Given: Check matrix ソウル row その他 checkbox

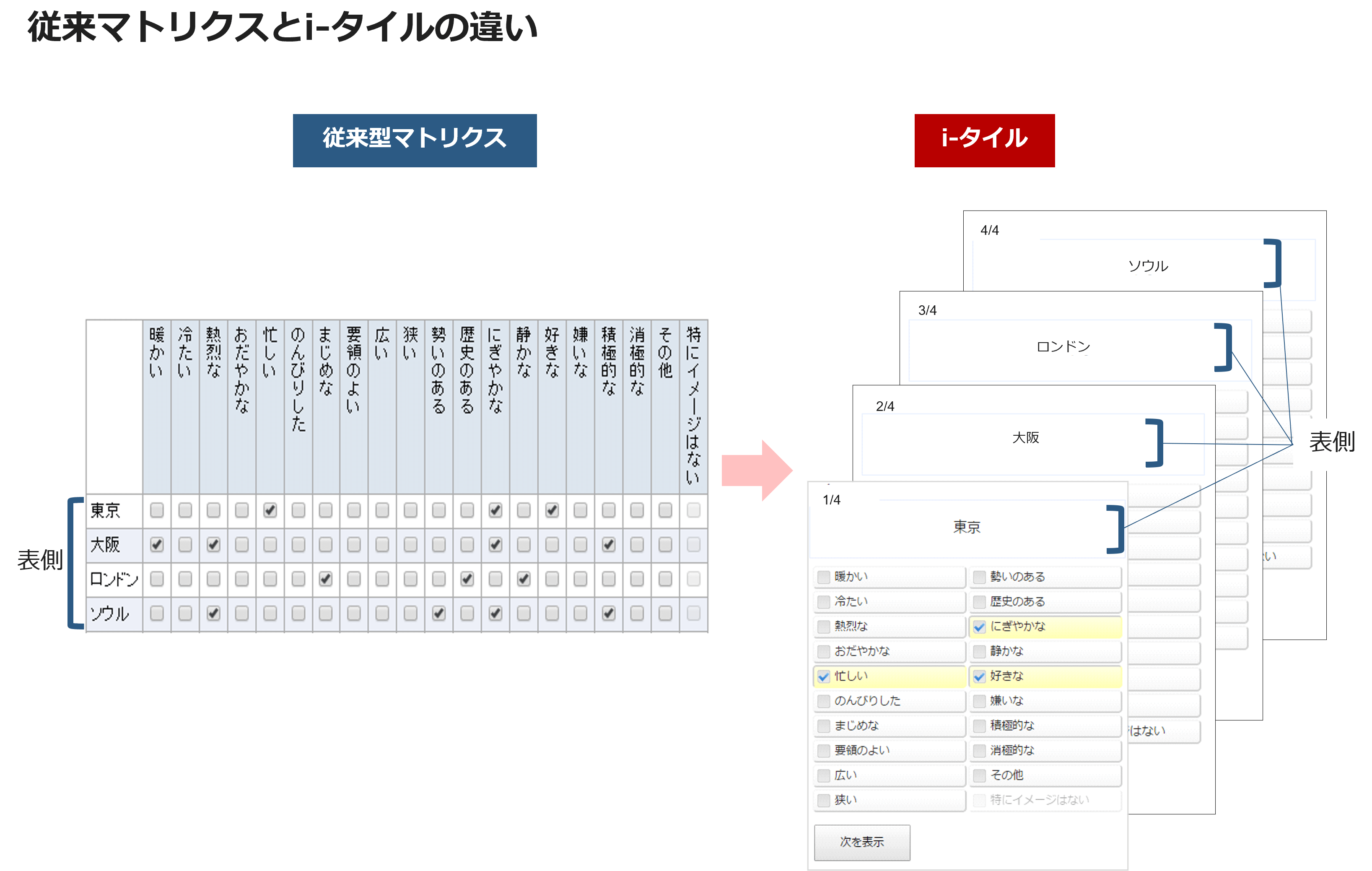Looking at the screenshot, I should point(665,614).
